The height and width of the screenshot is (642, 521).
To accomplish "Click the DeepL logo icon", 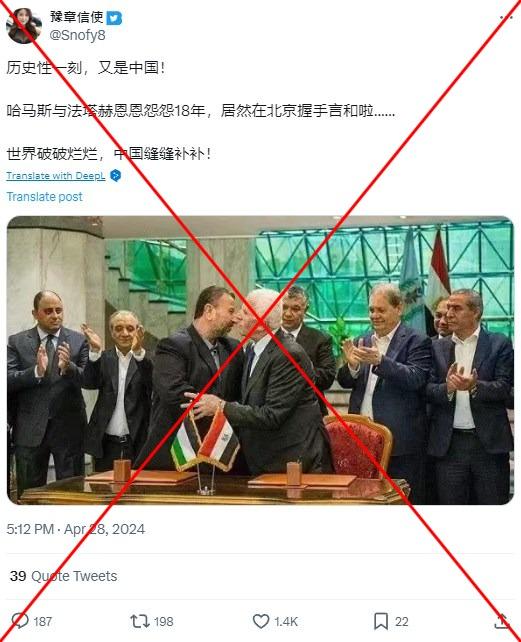I will (x=116, y=176).
